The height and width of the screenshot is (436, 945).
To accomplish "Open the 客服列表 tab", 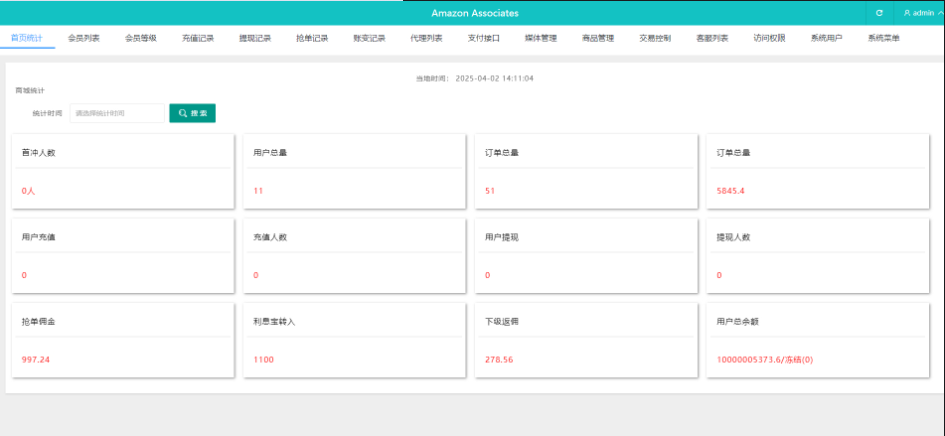I will tap(712, 38).
